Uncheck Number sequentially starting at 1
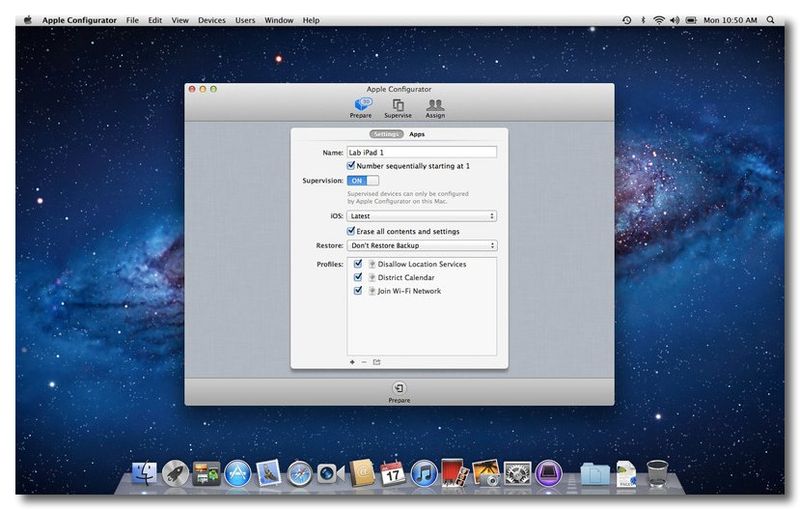The width and height of the screenshot is (800, 510). (351, 165)
